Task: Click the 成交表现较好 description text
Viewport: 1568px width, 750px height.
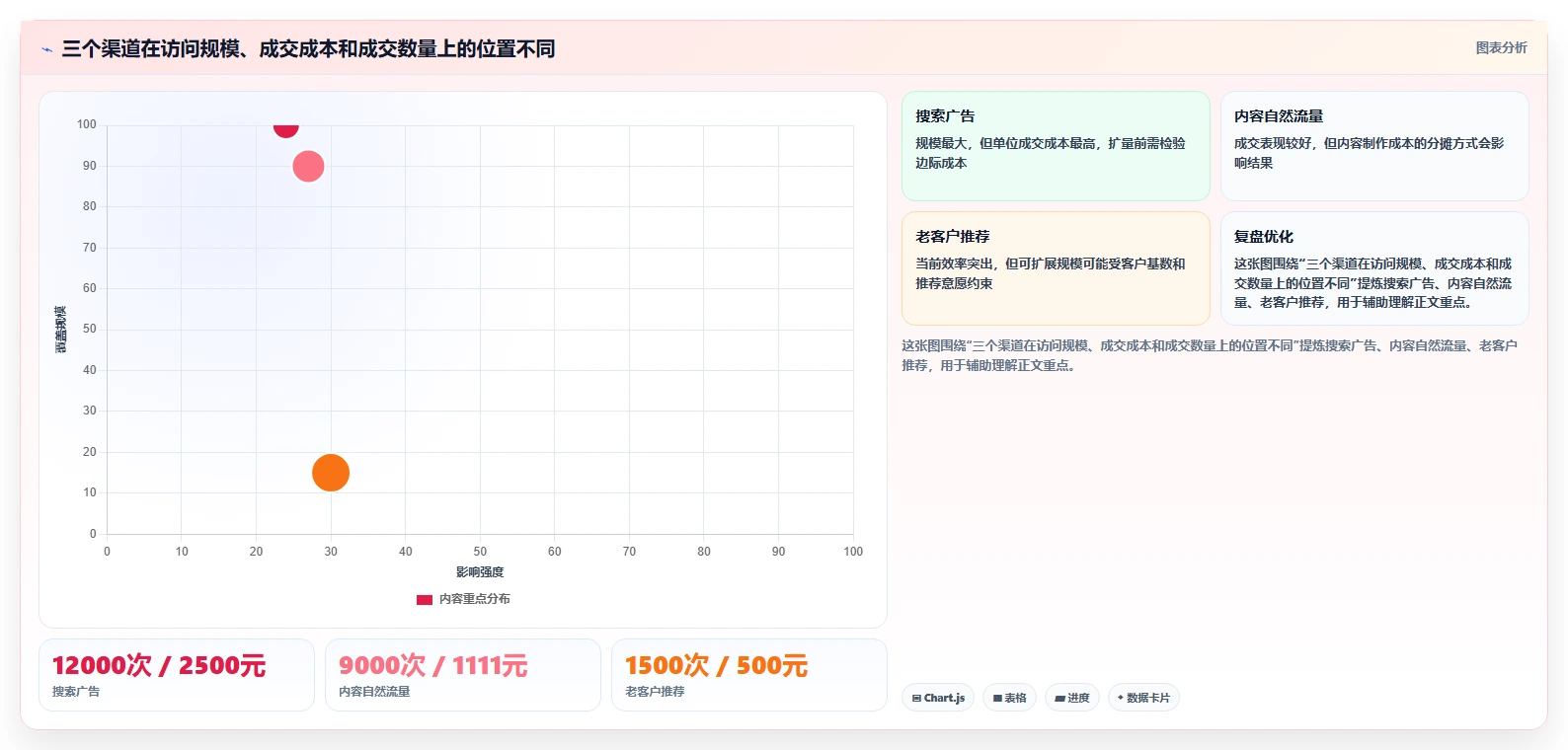Action: tap(1370, 153)
